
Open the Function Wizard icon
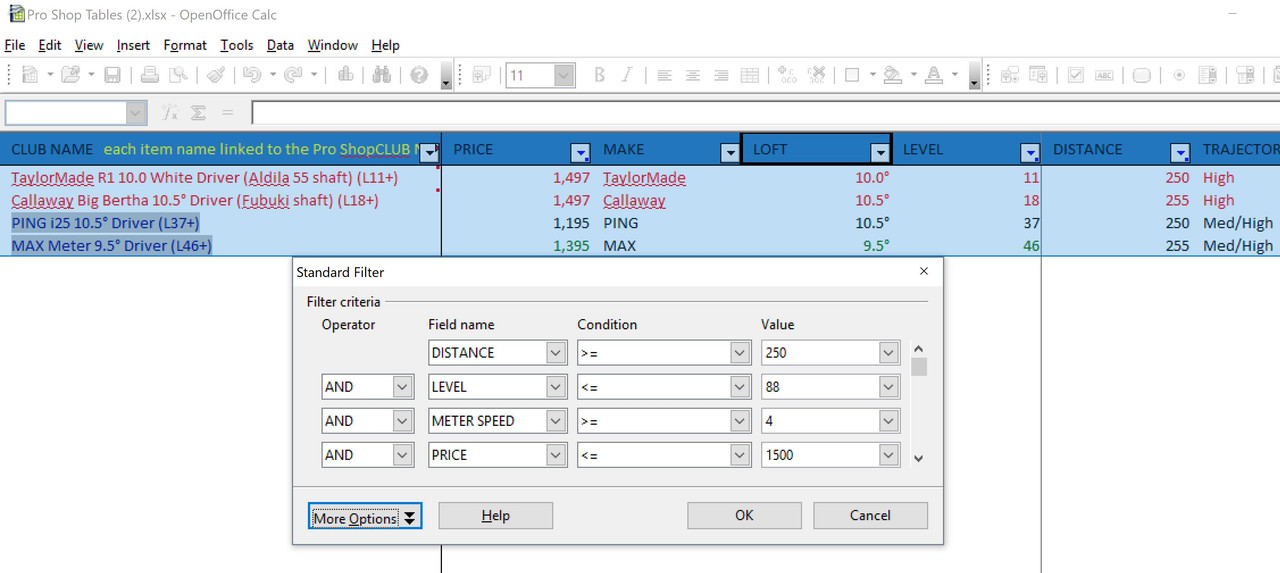pyautogui.click(x=170, y=113)
